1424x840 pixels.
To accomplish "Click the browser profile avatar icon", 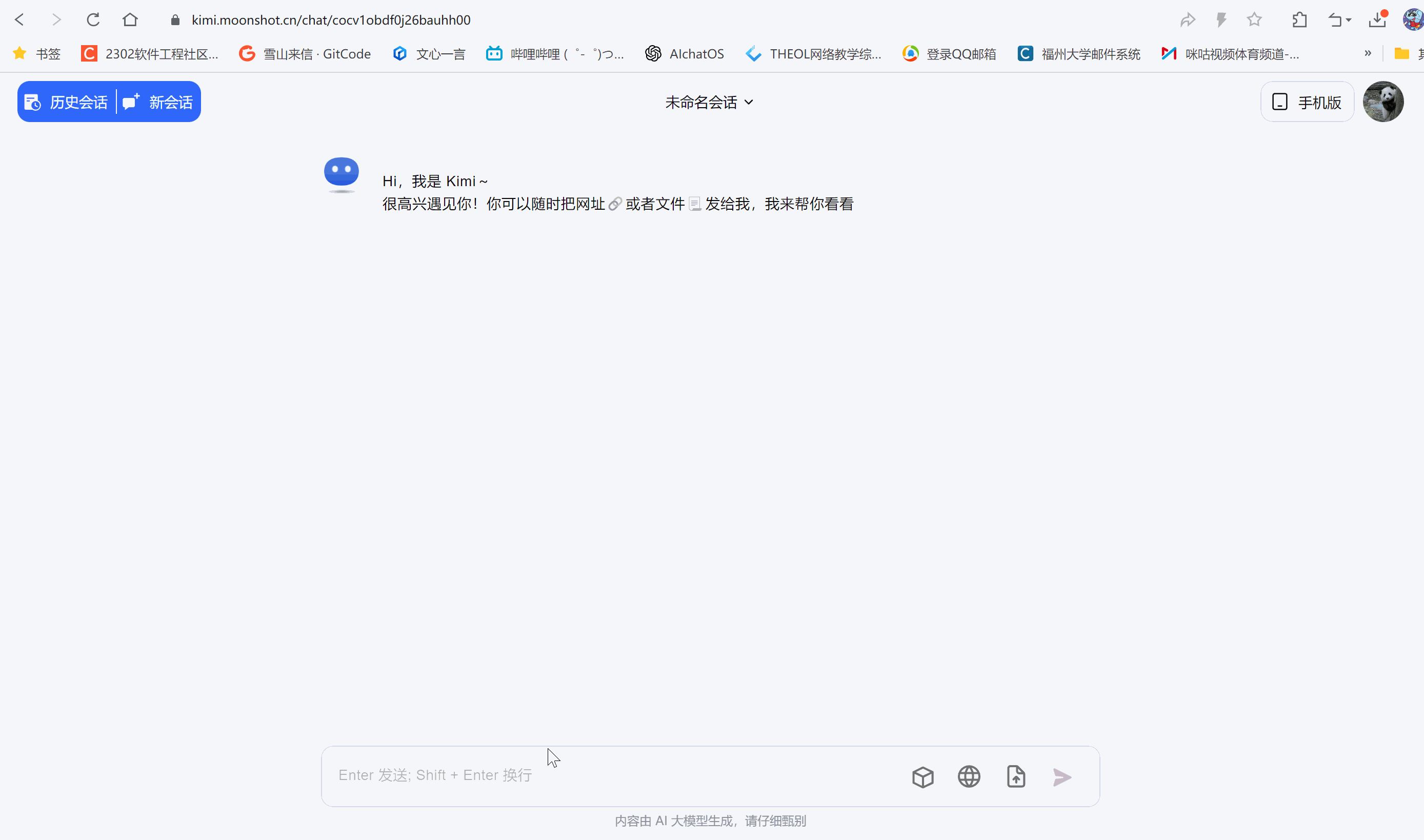I will [1413, 20].
